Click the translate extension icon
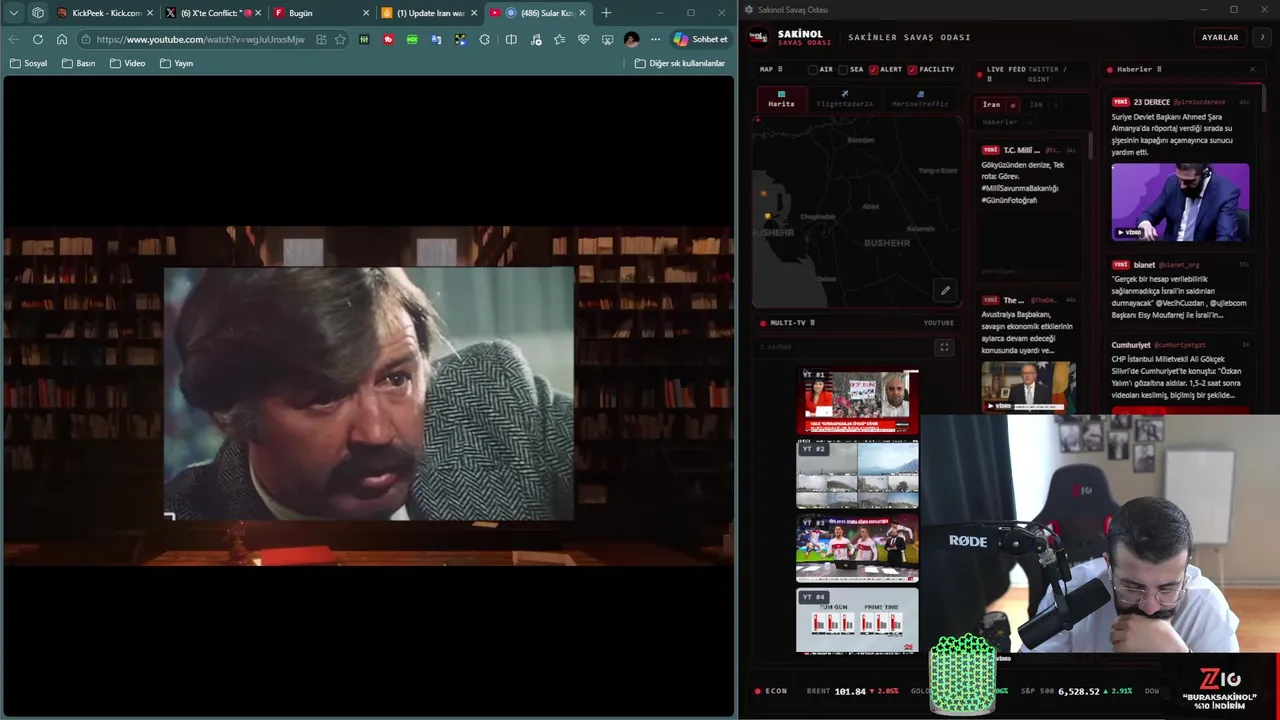The image size is (1280, 720). coord(436,39)
